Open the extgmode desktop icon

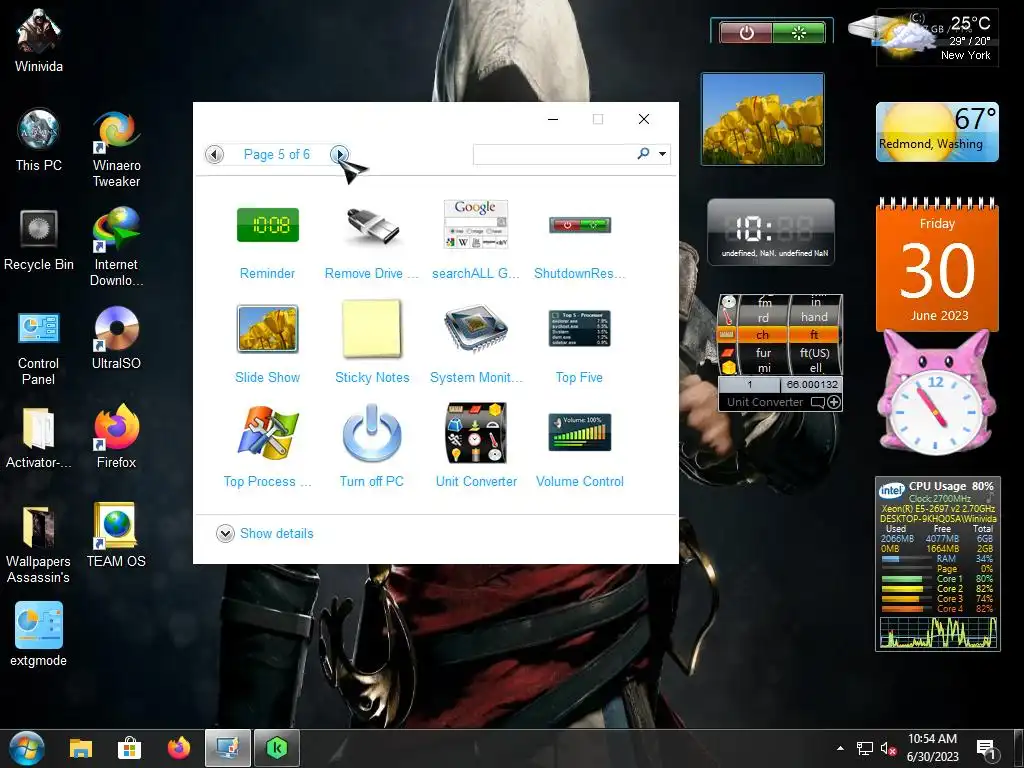39,633
